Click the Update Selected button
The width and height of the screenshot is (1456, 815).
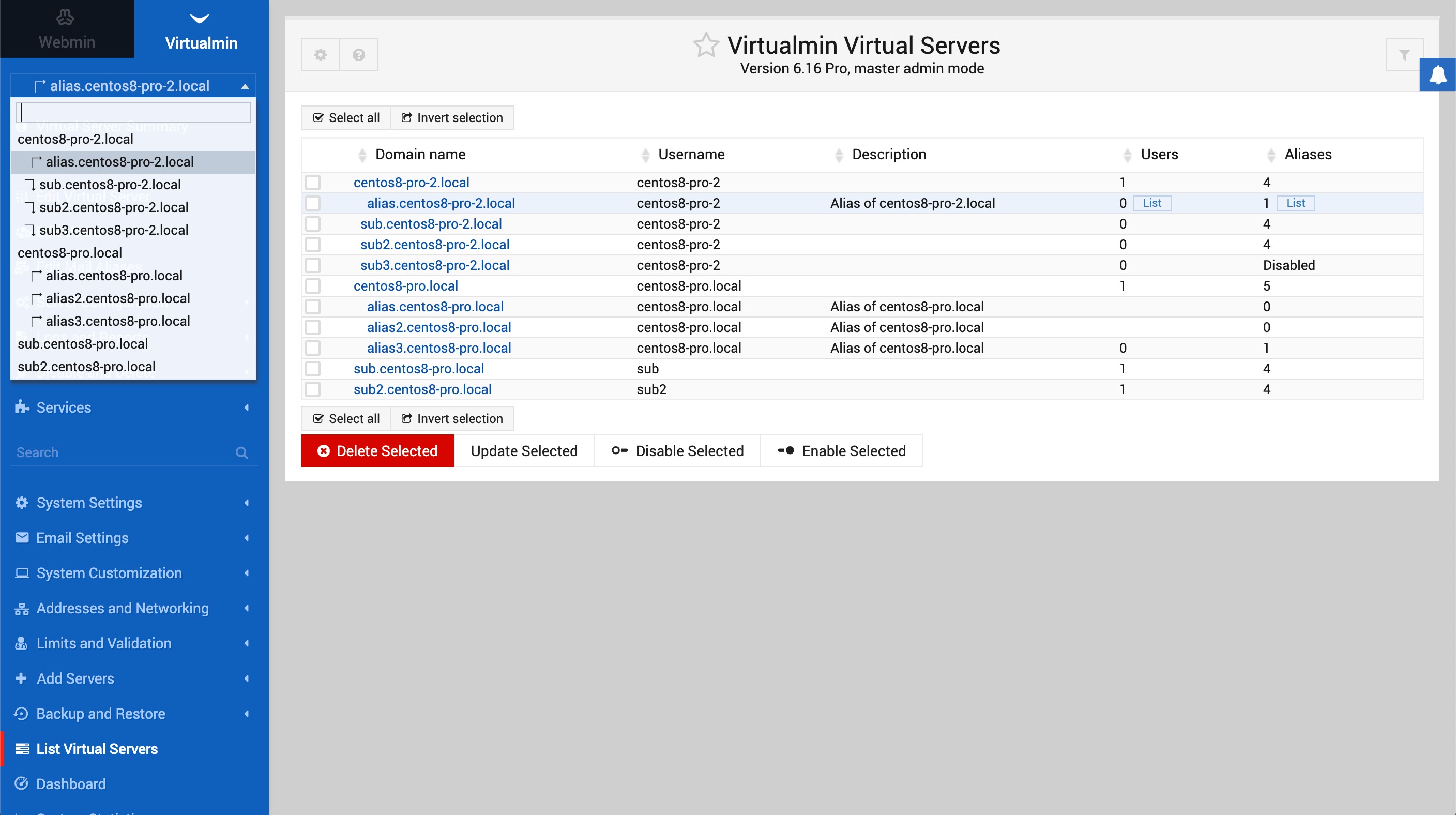524,451
